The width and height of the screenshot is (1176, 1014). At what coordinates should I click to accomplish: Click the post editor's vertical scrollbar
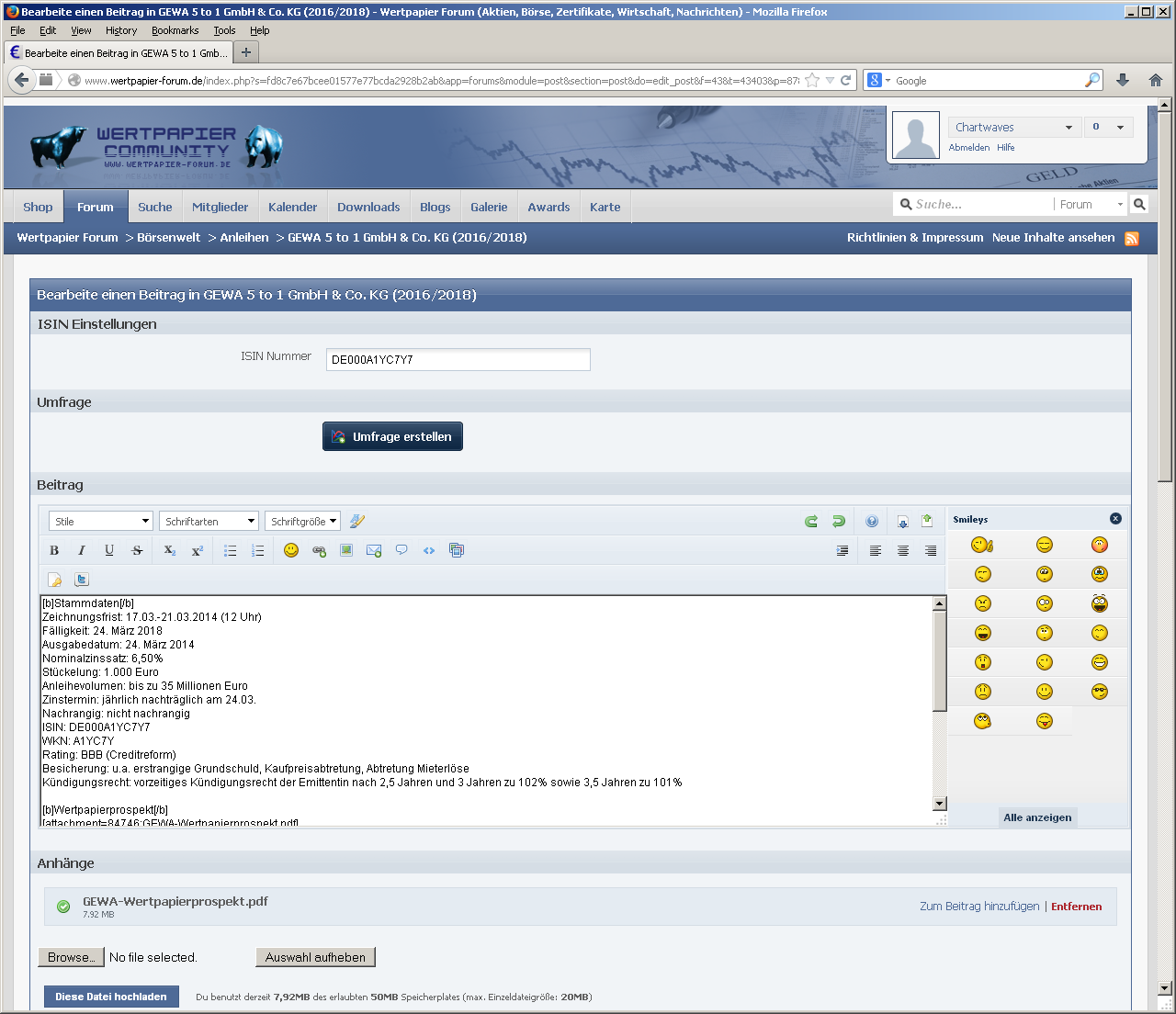[939, 704]
